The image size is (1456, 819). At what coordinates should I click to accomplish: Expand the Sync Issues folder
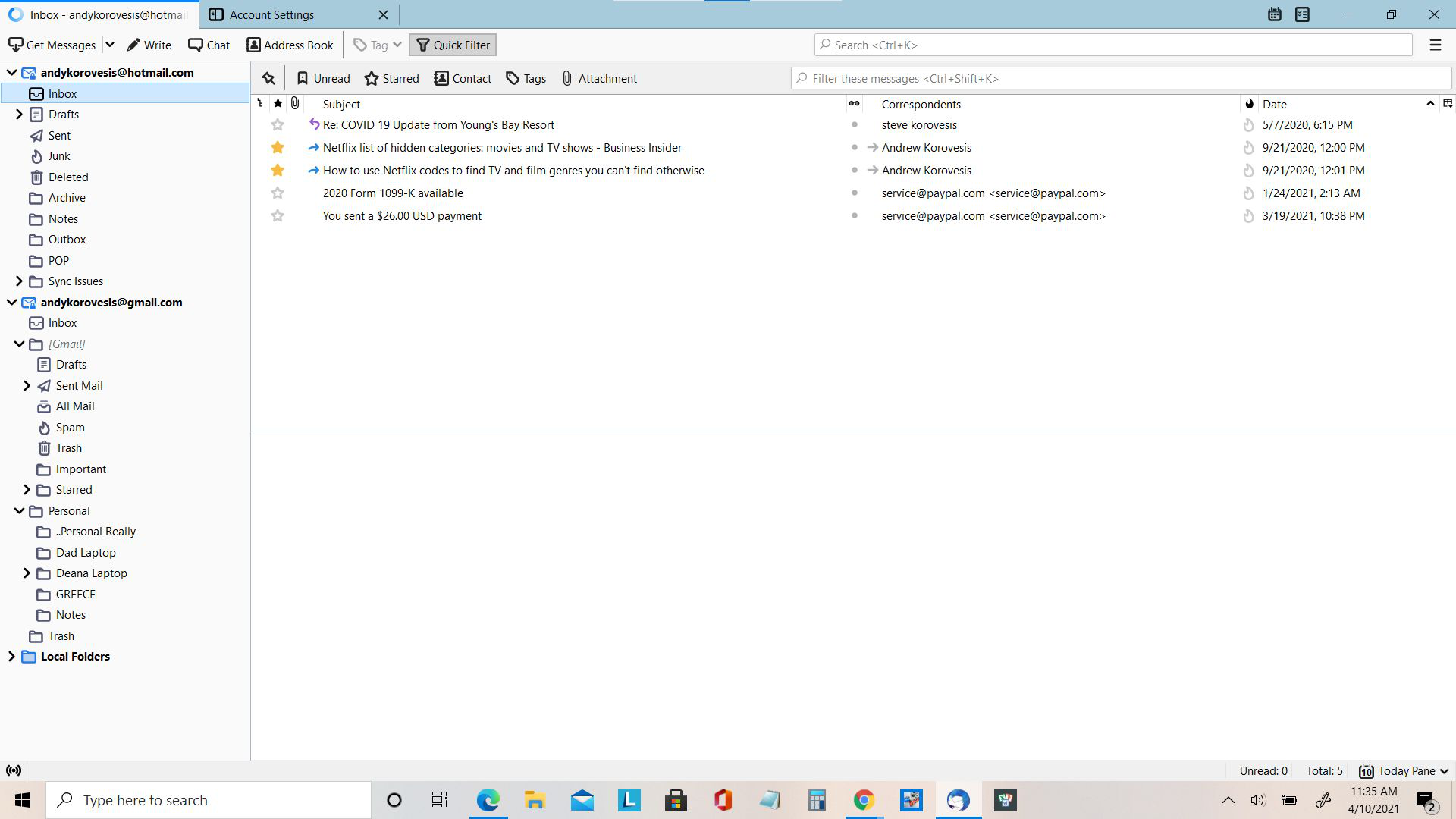click(x=19, y=281)
